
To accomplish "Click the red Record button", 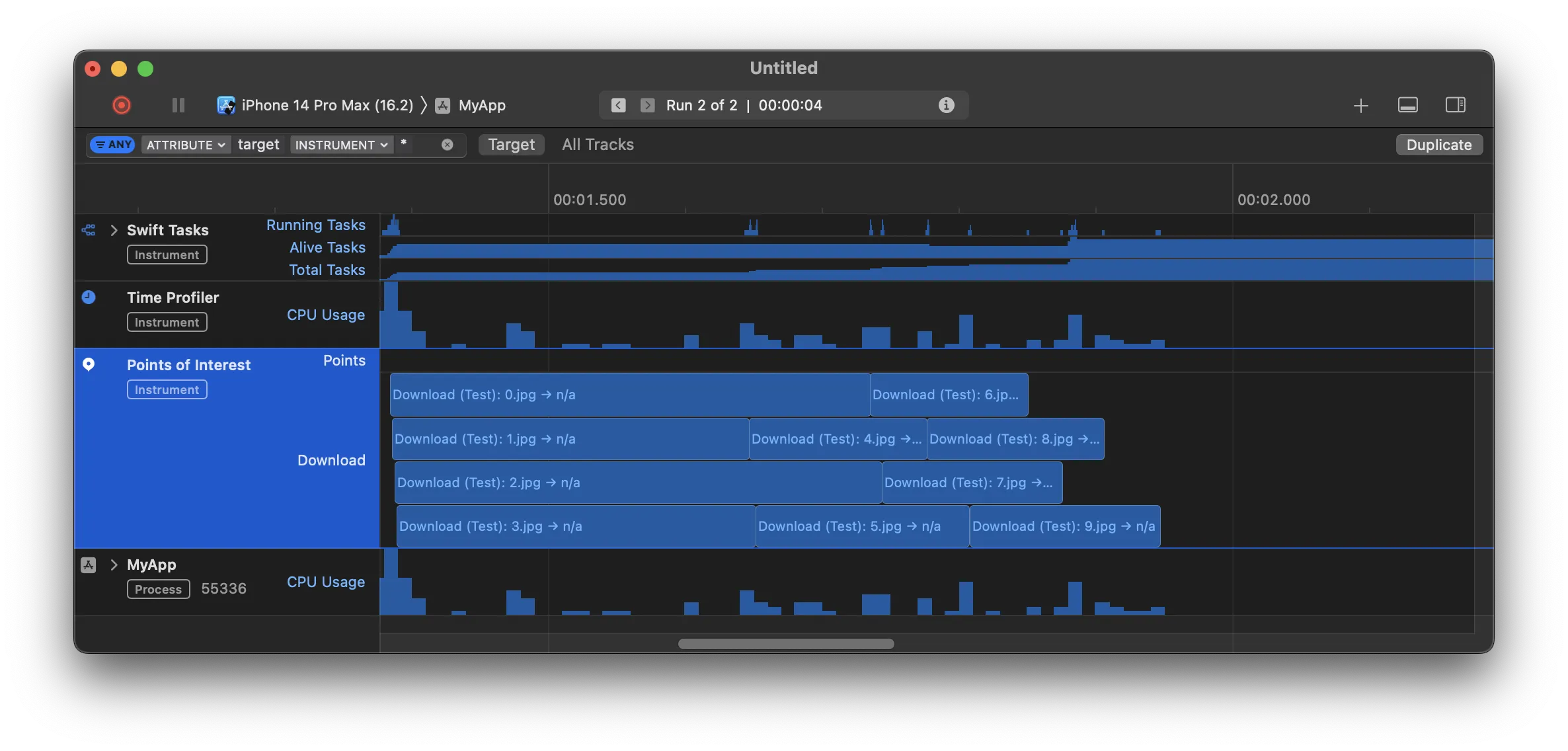I will (x=122, y=105).
